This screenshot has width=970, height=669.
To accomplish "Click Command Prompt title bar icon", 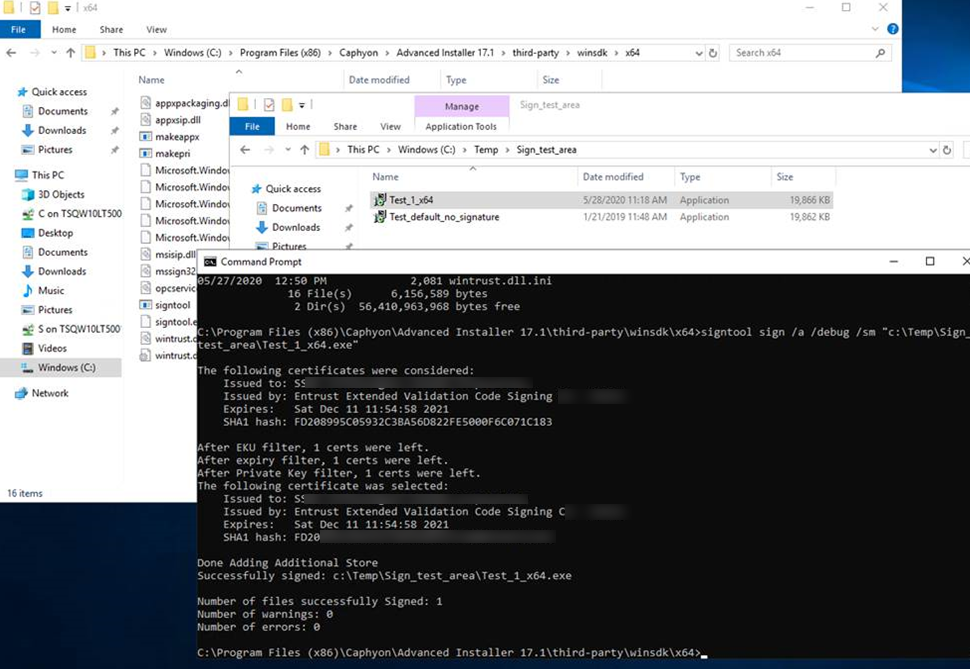I will click(x=209, y=262).
